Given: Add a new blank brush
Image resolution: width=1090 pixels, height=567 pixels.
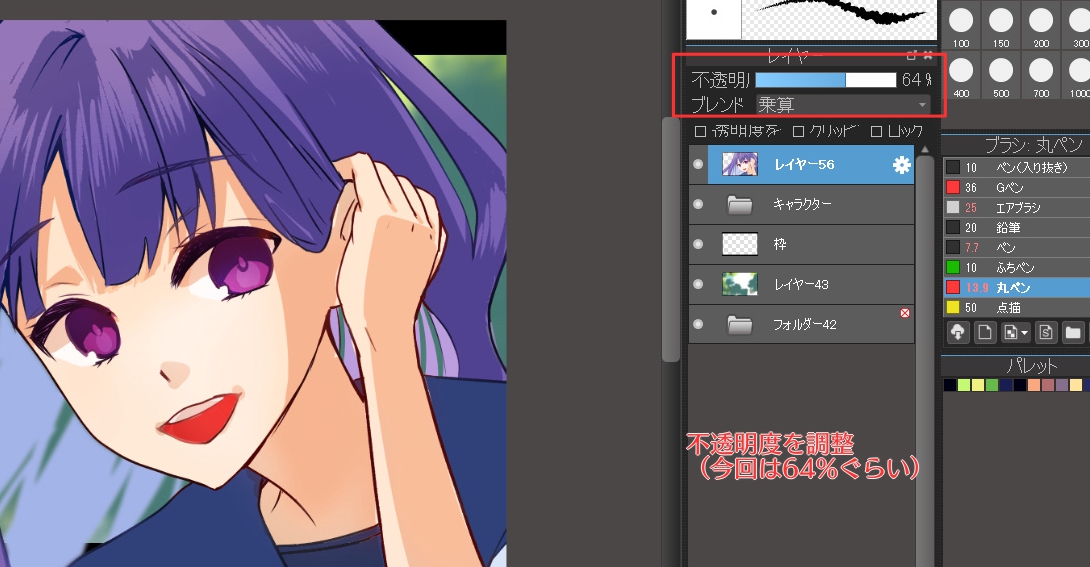Looking at the screenshot, I should (985, 332).
